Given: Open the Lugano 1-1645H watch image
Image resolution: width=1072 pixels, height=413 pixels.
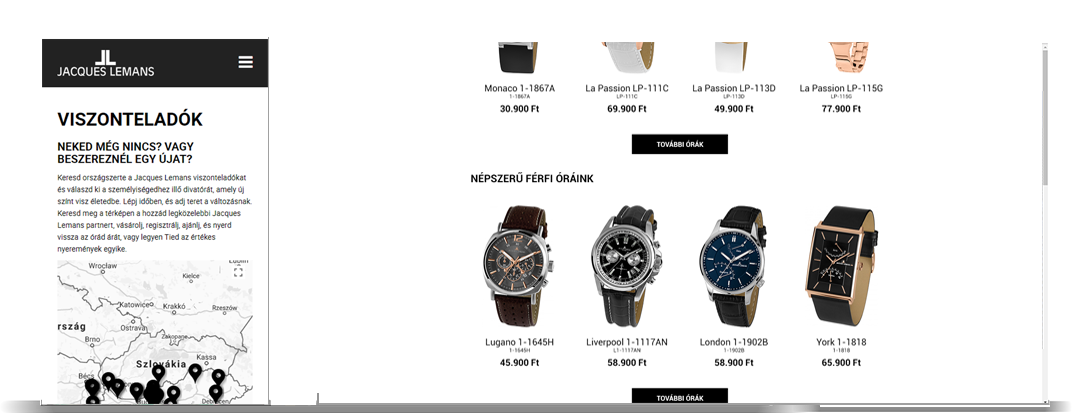Looking at the screenshot, I should tap(519, 266).
